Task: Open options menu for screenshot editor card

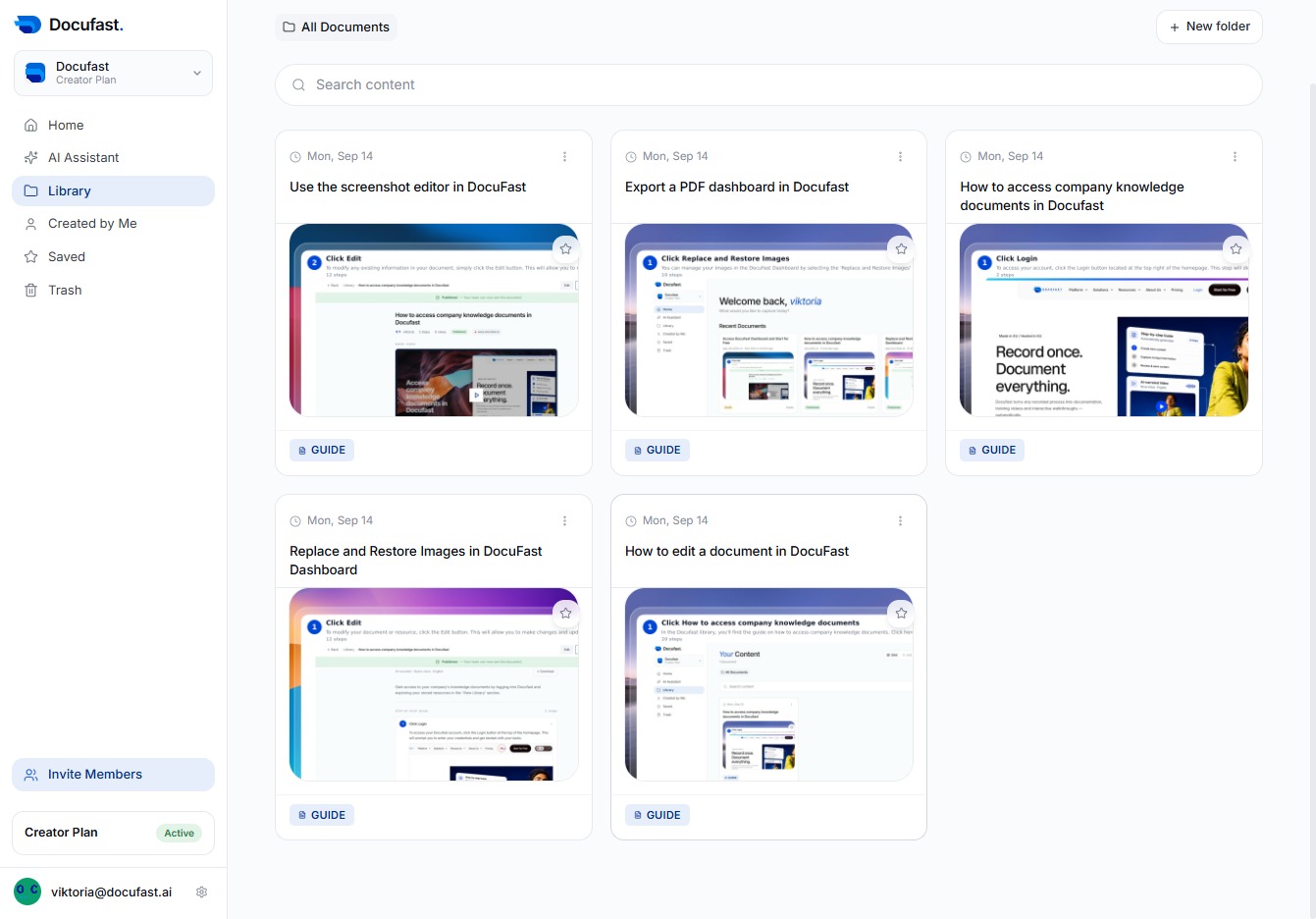Action: click(564, 156)
